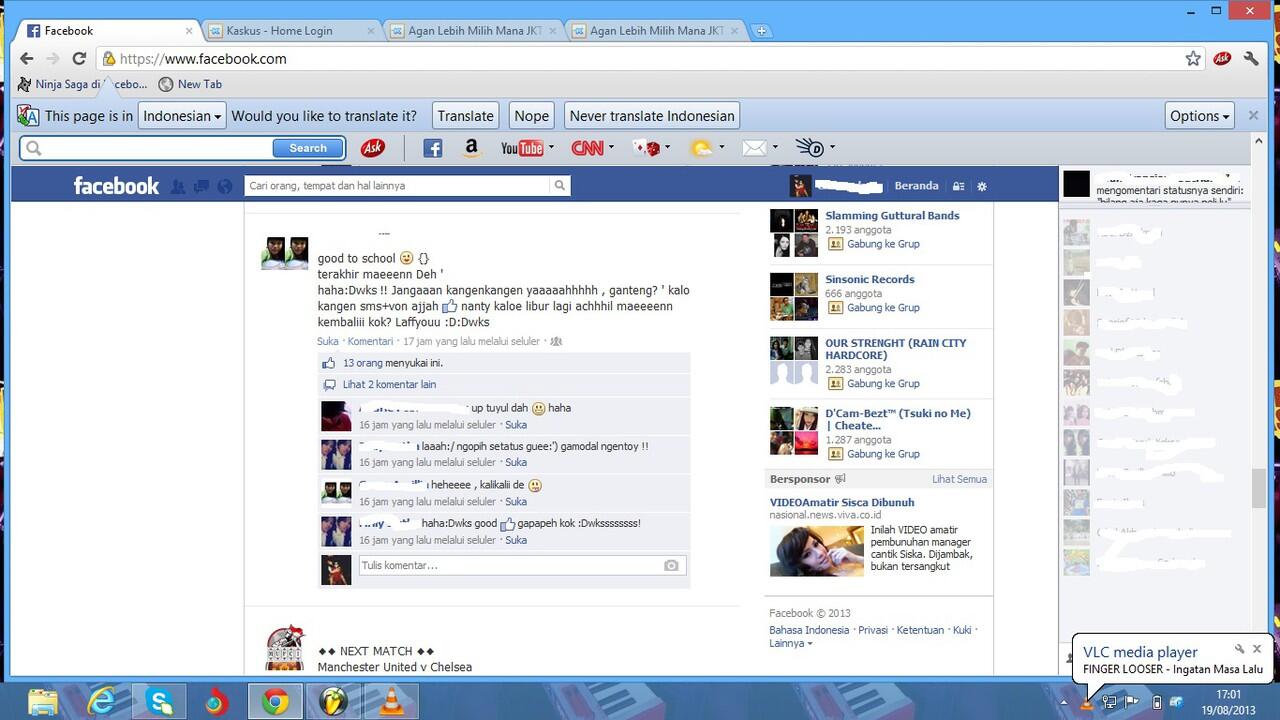Open FL Studio from the taskbar
The height and width of the screenshot is (720, 1280).
pos(333,702)
